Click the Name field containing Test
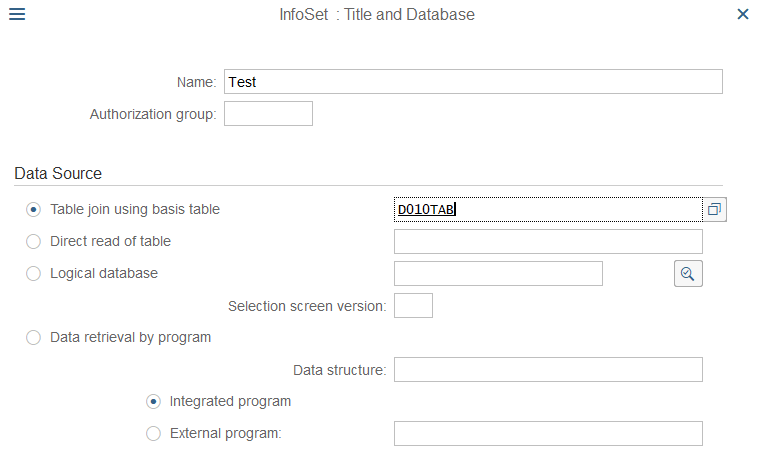 pyautogui.click(x=473, y=82)
